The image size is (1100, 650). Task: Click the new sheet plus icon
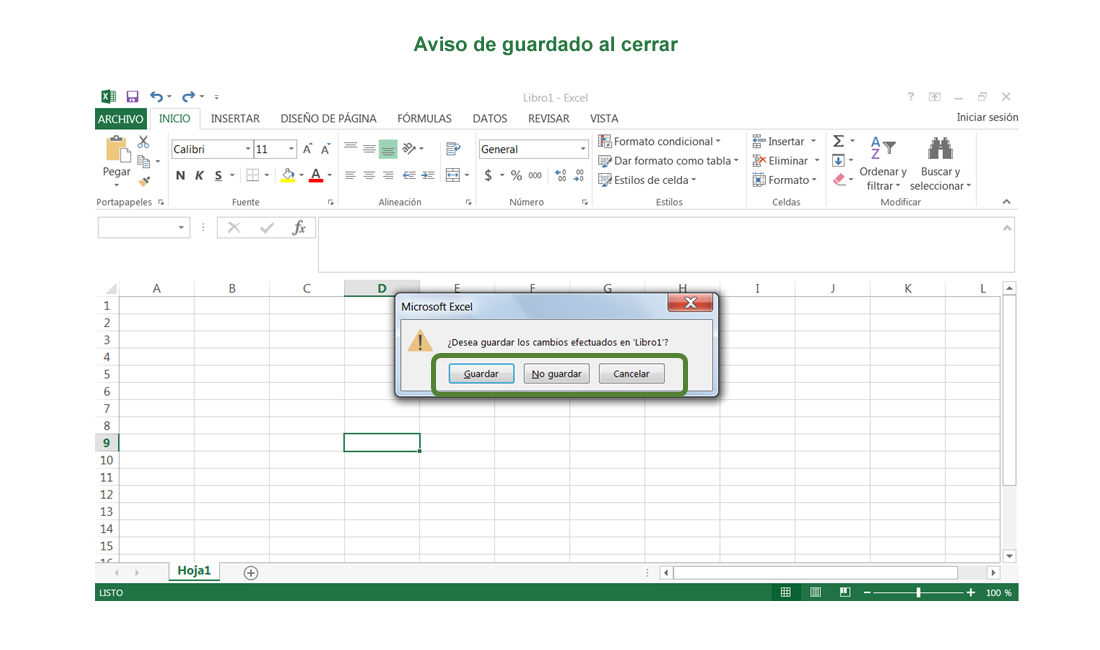coord(250,573)
